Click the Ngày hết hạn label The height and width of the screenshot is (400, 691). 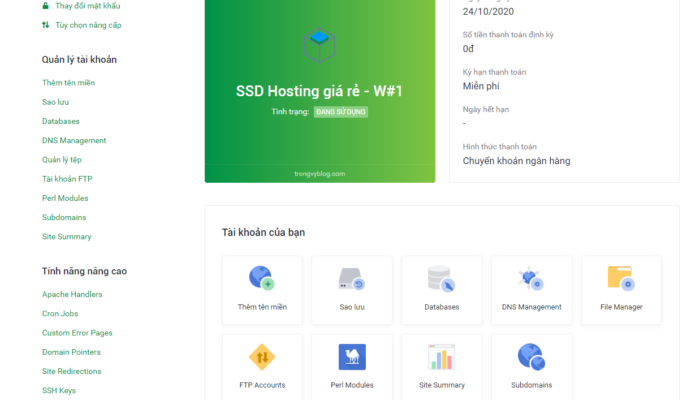coord(486,109)
